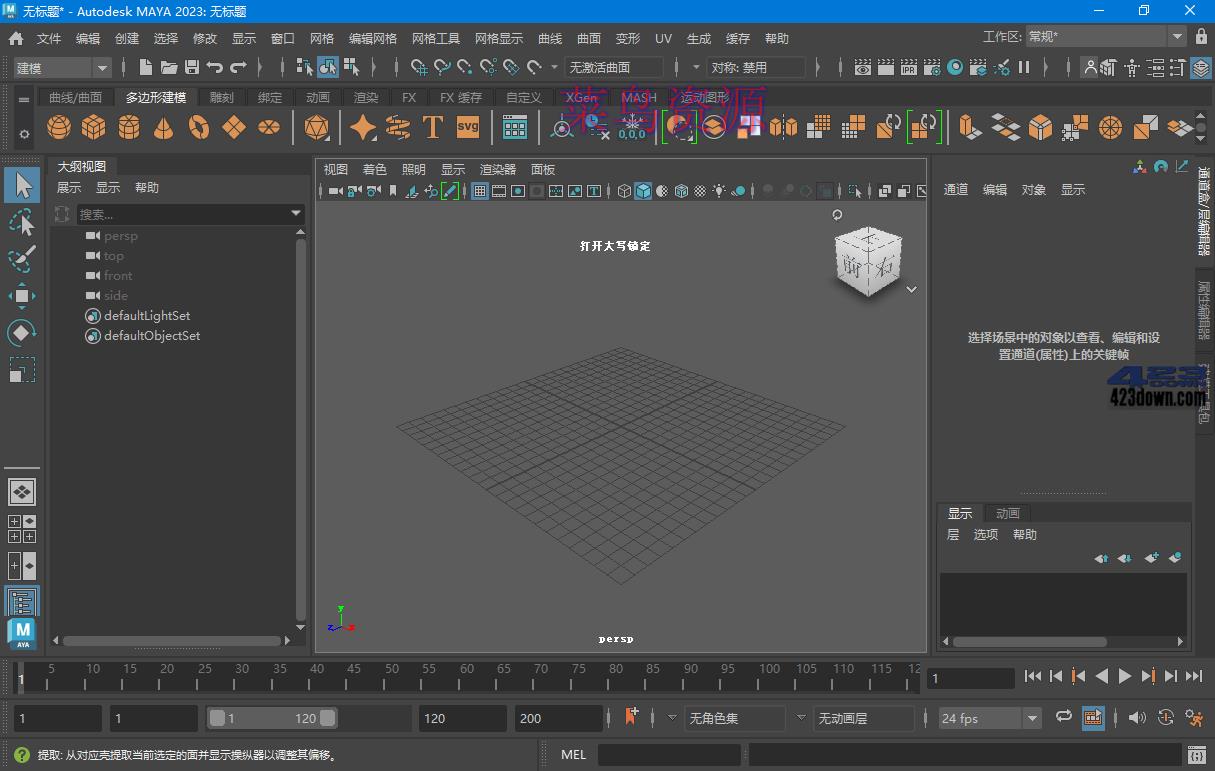Open the 网格工具 menu in the menu bar
The image size is (1215, 771).
[x=435, y=38]
